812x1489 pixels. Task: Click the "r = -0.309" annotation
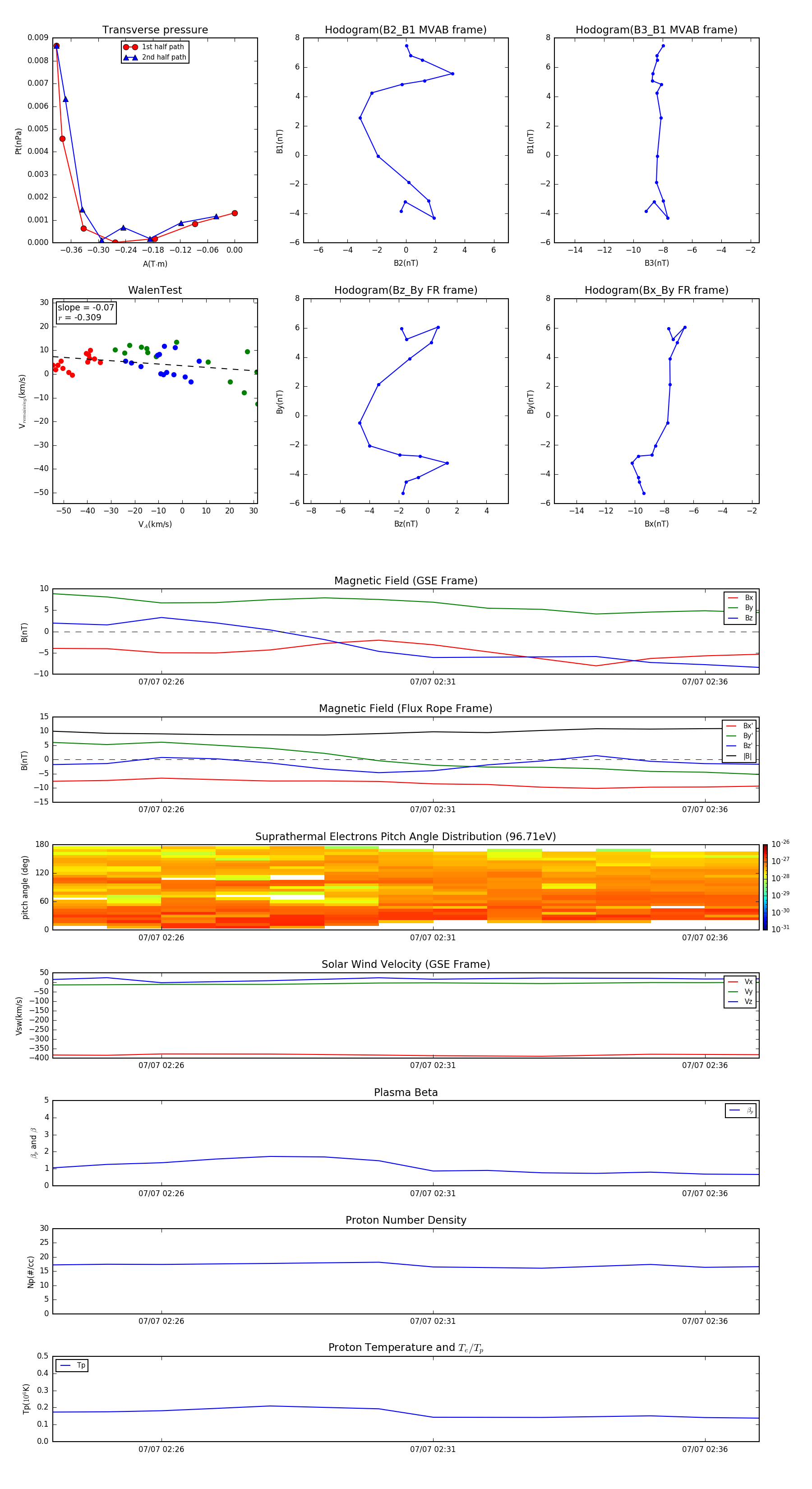(80, 317)
